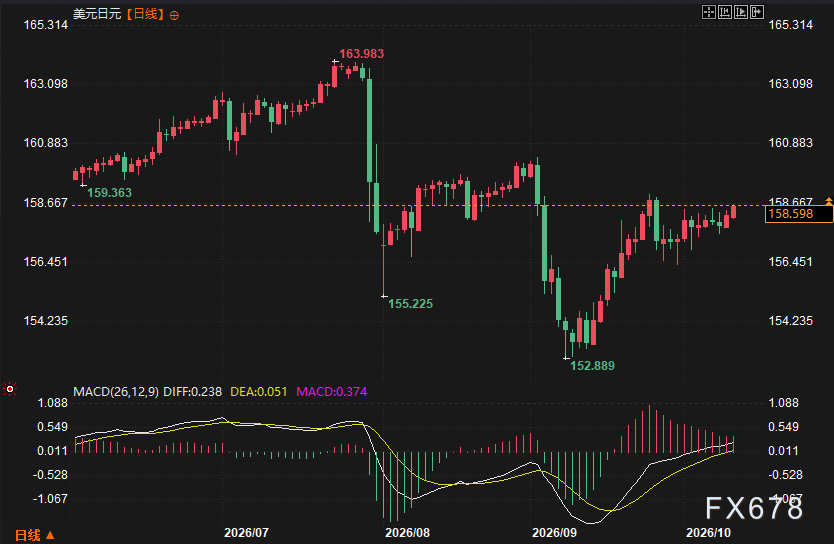Click the low price label 152.889
834x544 pixels.
(593, 366)
